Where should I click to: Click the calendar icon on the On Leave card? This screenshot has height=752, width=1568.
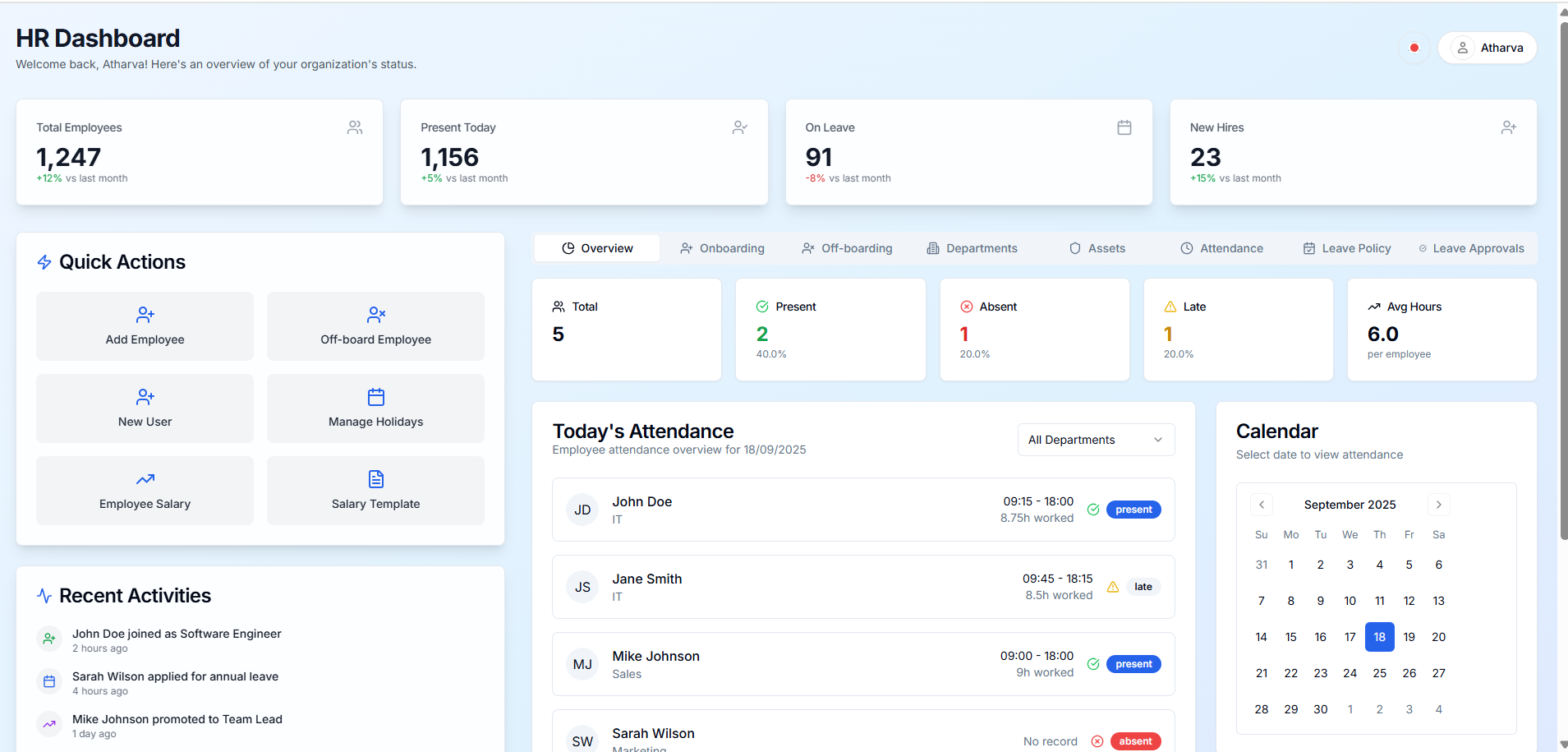point(1124,127)
